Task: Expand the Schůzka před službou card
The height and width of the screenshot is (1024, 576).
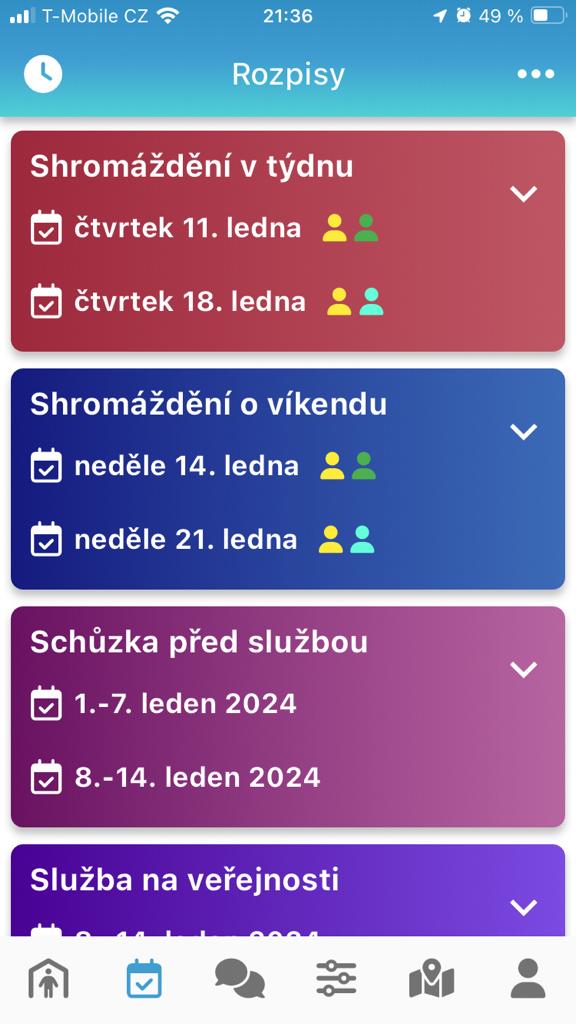Action: (524, 669)
